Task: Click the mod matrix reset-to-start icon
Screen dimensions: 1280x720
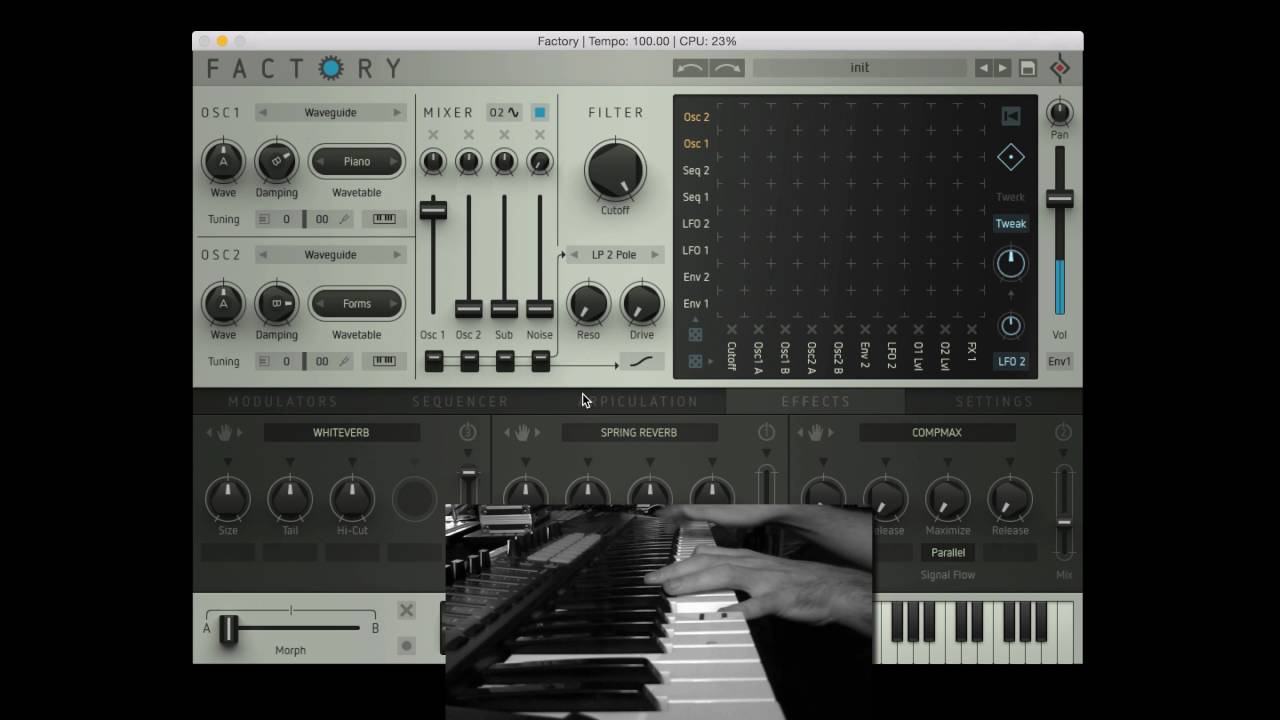Action: pos(1010,116)
